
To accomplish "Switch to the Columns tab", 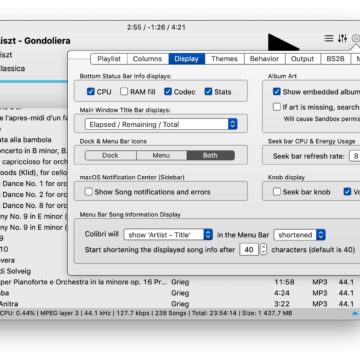I will click(147, 59).
